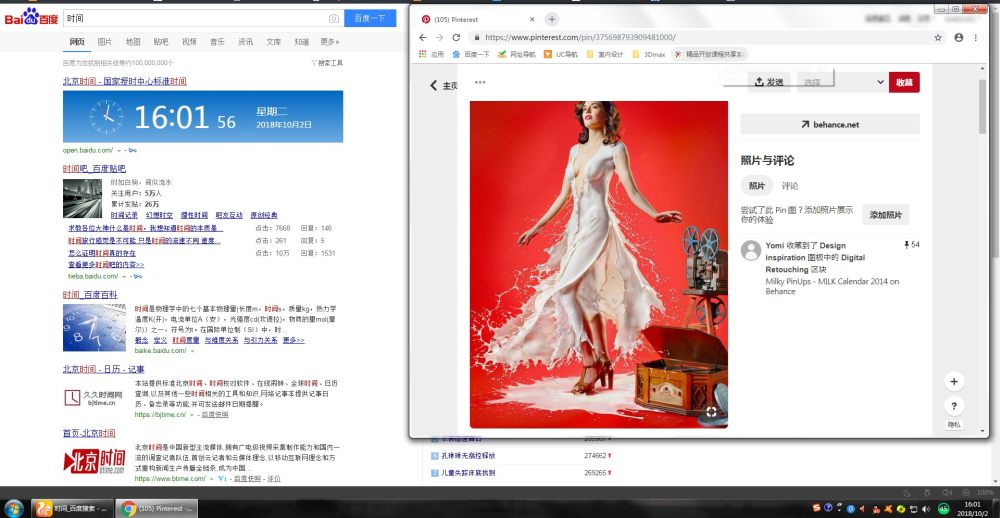The width and height of the screenshot is (1000, 518).
Task: Select Baidu 图片 tab
Action: [105, 42]
